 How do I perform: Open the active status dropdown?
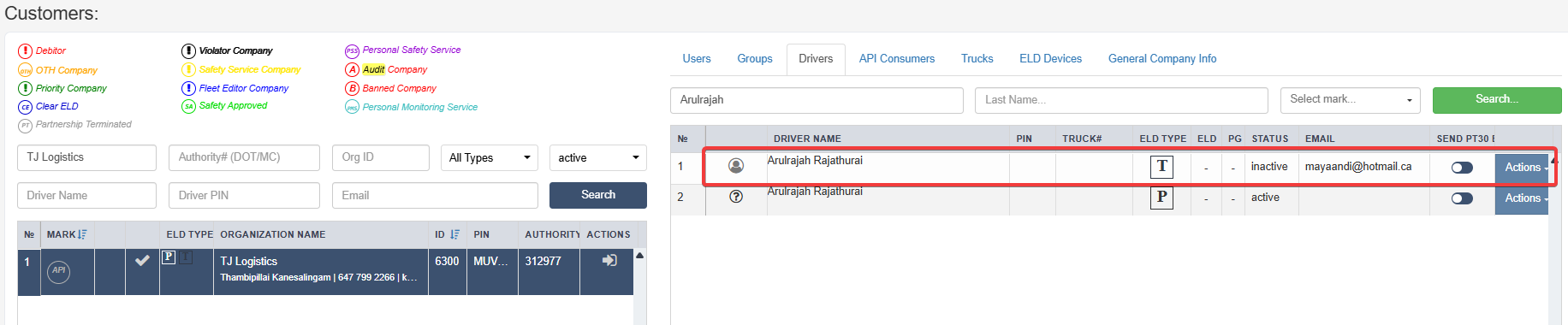click(x=597, y=158)
